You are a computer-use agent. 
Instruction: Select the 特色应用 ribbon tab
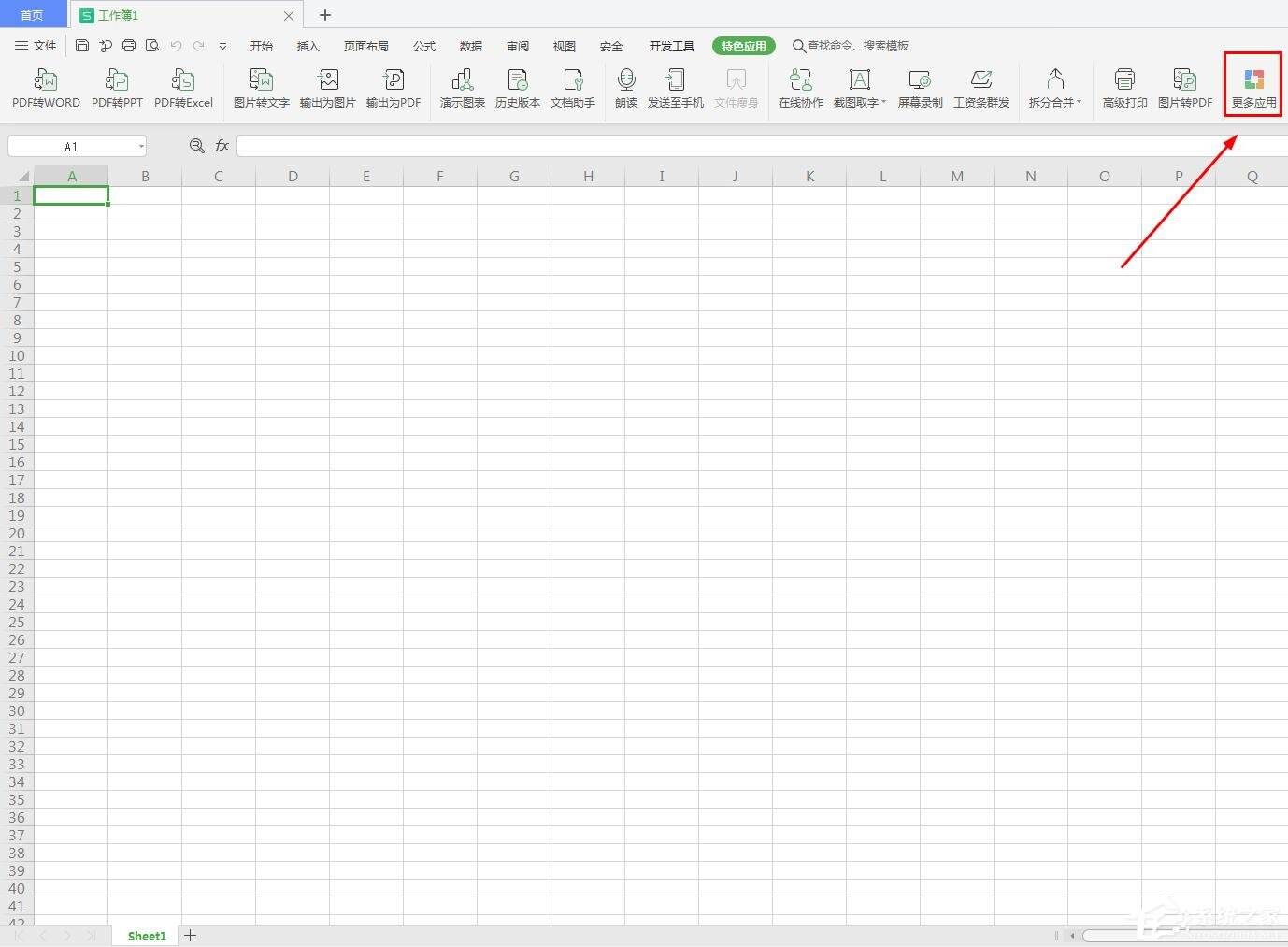744,46
